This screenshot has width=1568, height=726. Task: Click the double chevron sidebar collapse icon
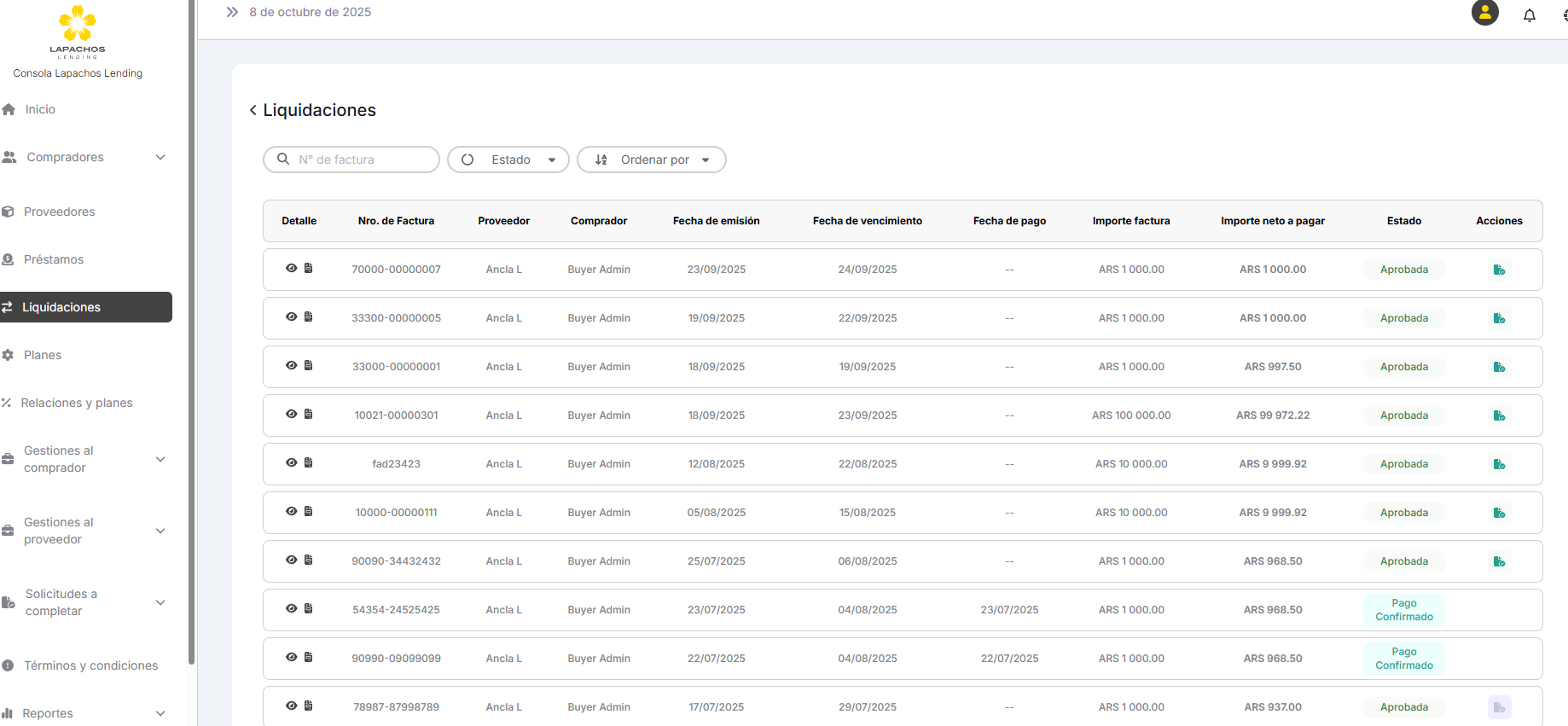coord(232,12)
